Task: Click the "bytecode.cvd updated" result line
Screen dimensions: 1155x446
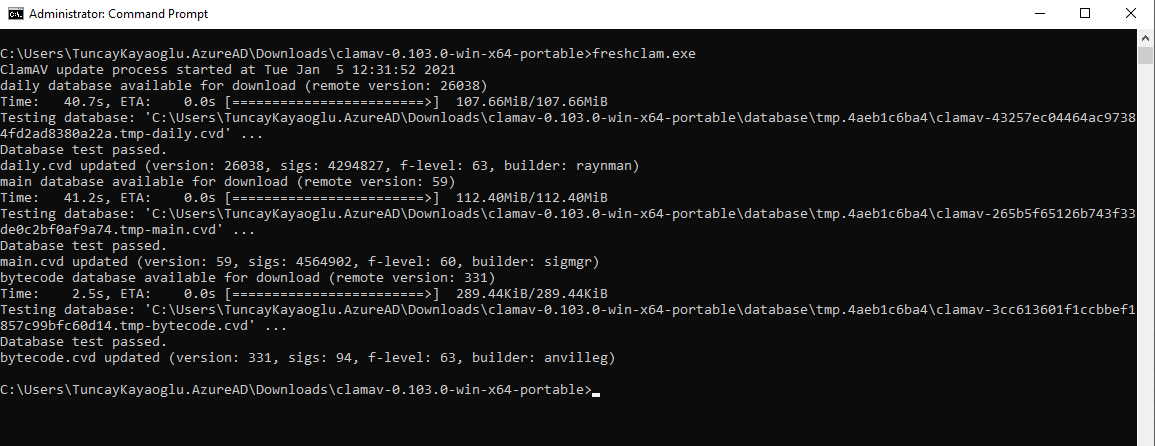Action: (307, 358)
